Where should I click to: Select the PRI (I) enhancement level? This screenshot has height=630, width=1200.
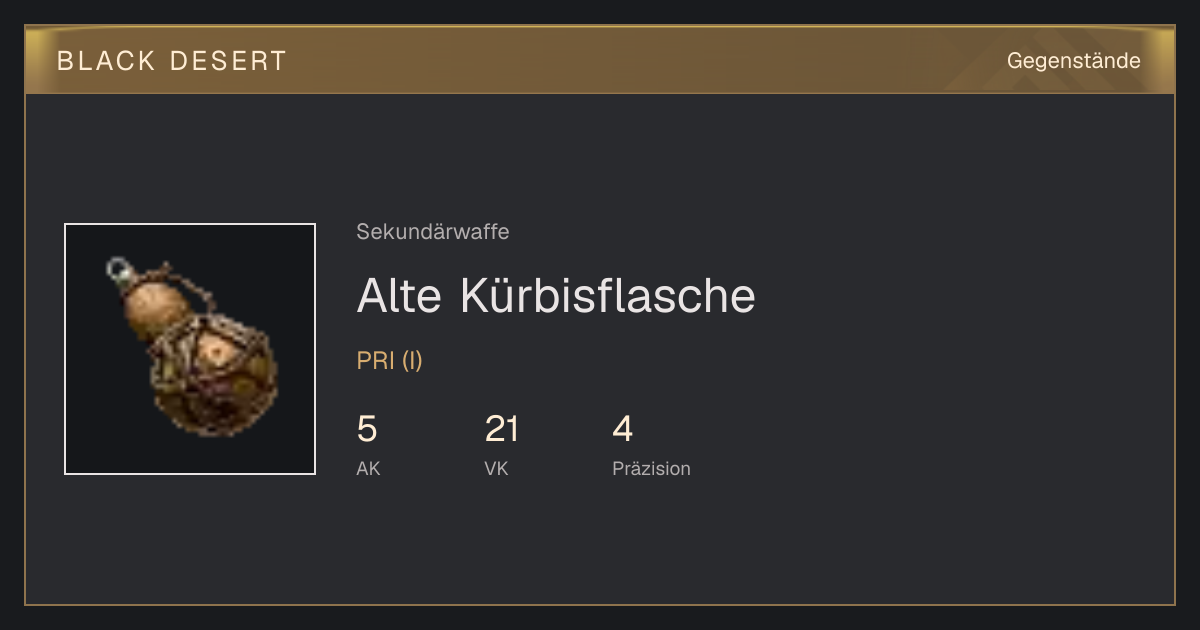coord(390,361)
